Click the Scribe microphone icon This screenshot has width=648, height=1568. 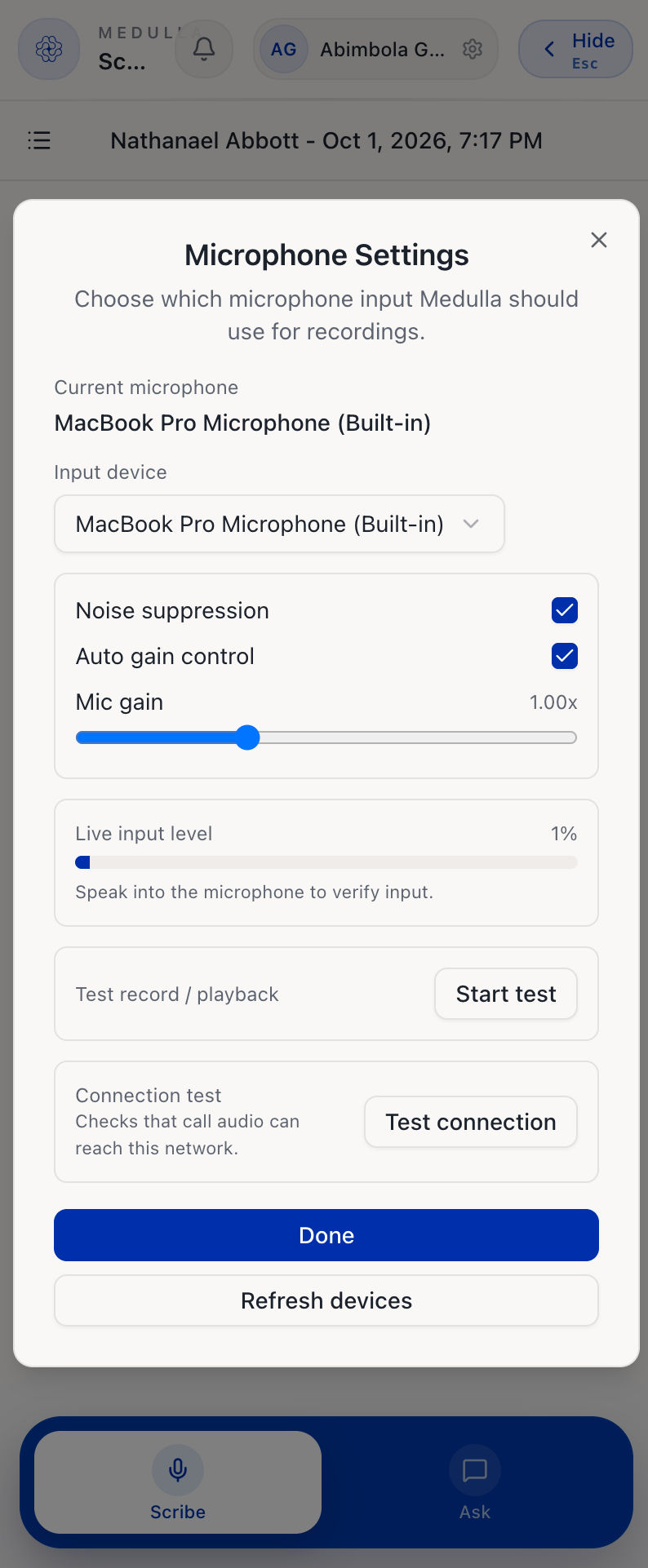[178, 1470]
